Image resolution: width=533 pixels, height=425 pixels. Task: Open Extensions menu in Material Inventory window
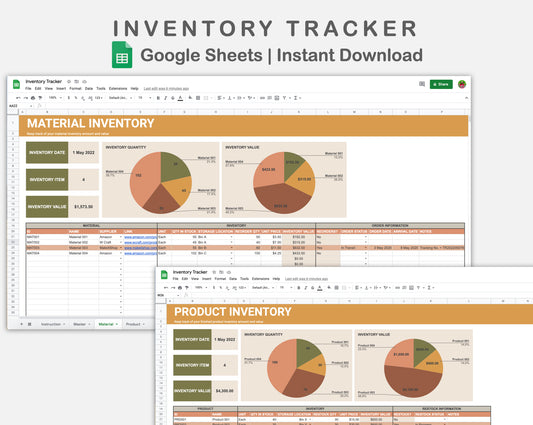pos(118,88)
